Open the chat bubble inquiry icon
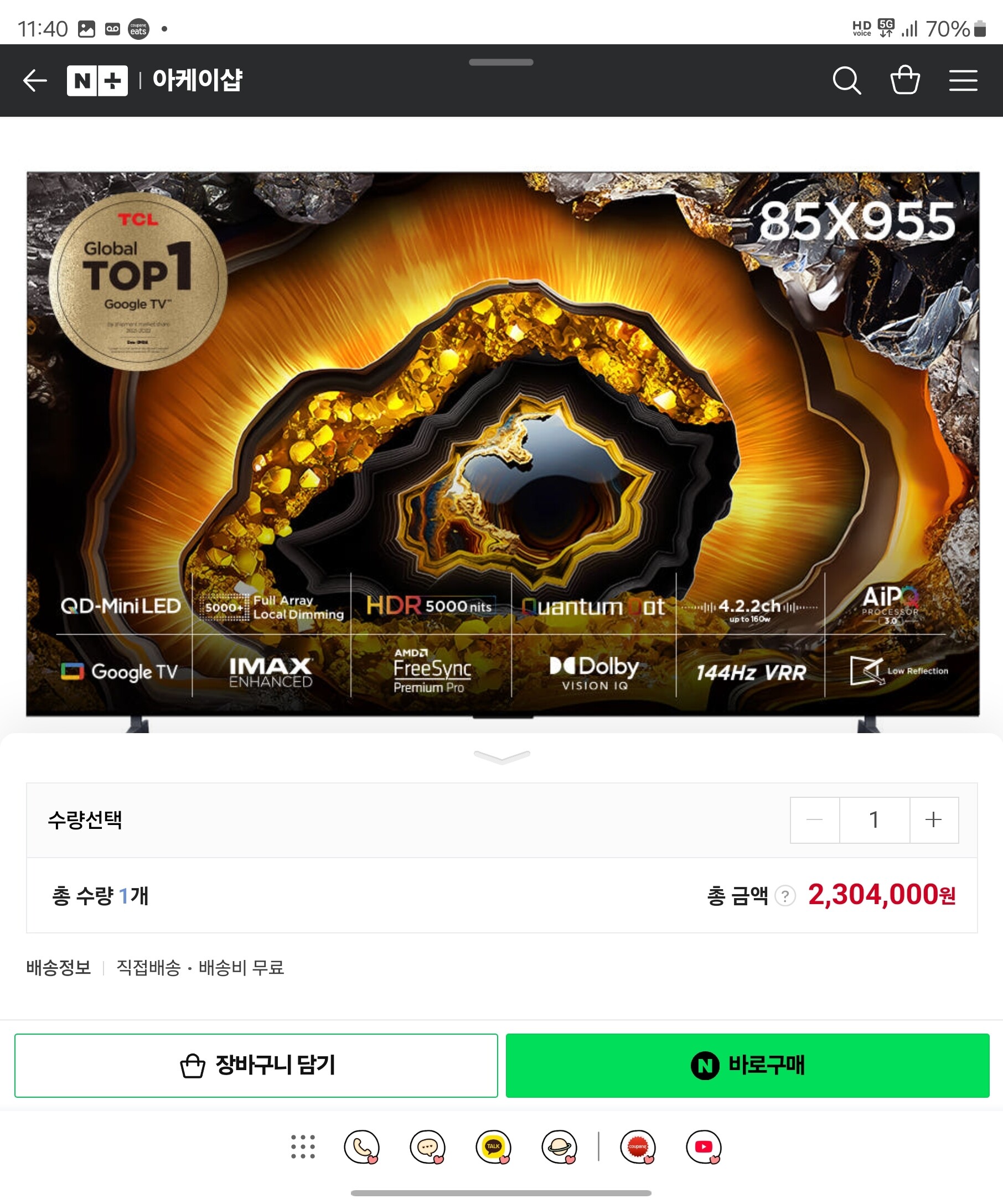1003x1204 pixels. pos(428,1146)
